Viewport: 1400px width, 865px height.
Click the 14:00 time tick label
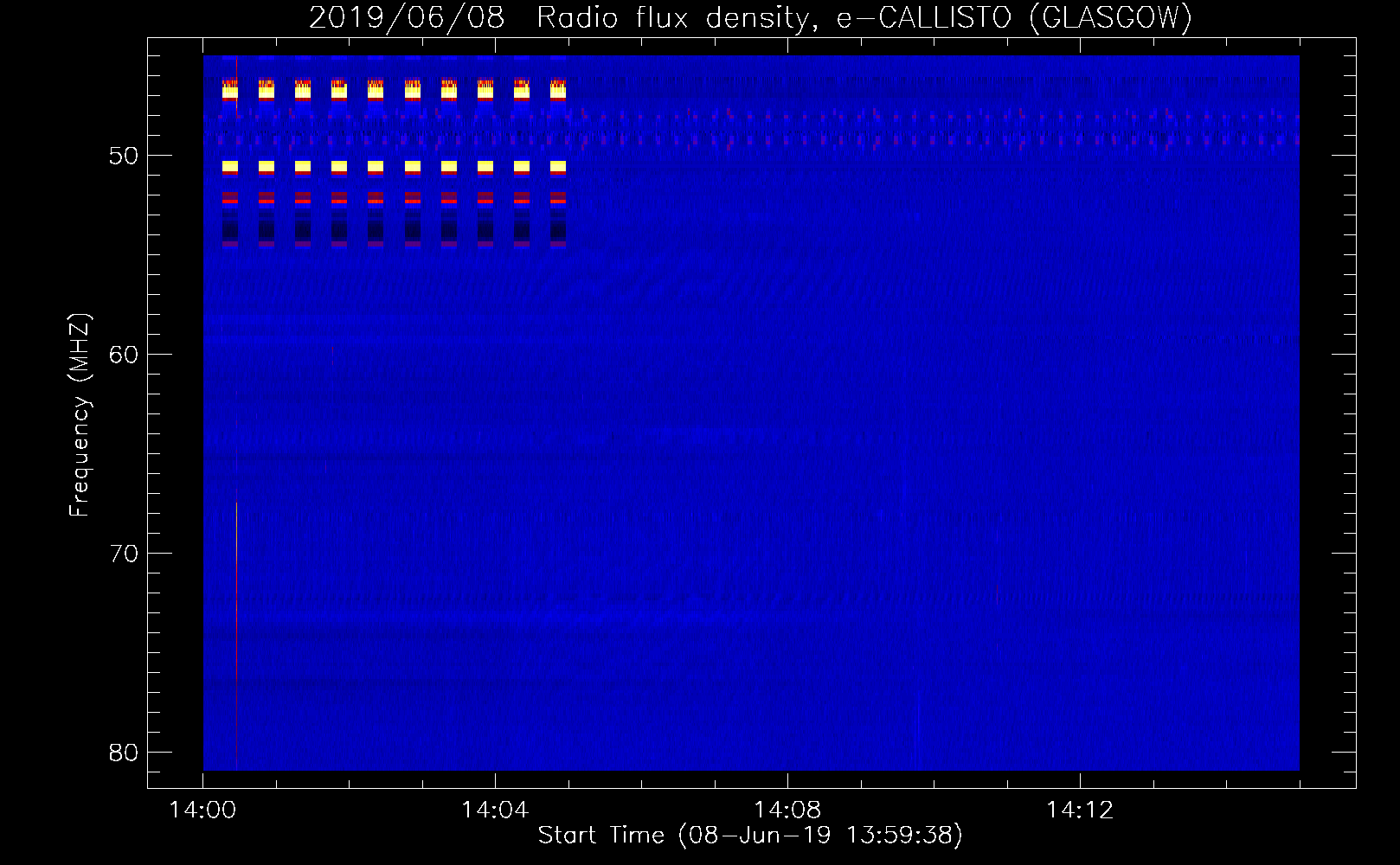pyautogui.click(x=202, y=811)
